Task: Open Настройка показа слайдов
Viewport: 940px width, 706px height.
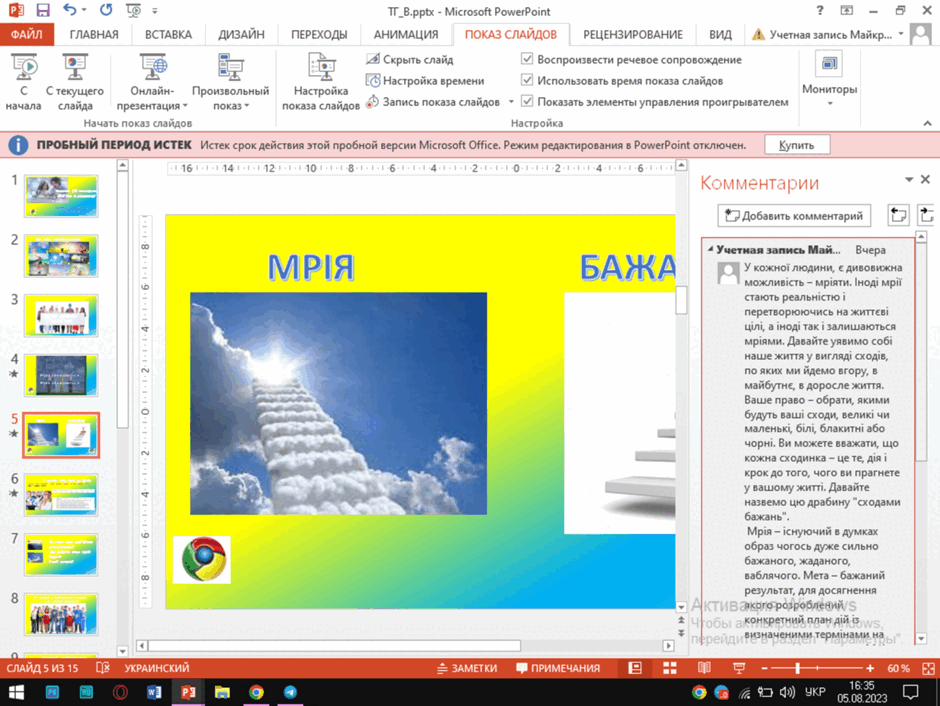Action: pyautogui.click(x=321, y=82)
